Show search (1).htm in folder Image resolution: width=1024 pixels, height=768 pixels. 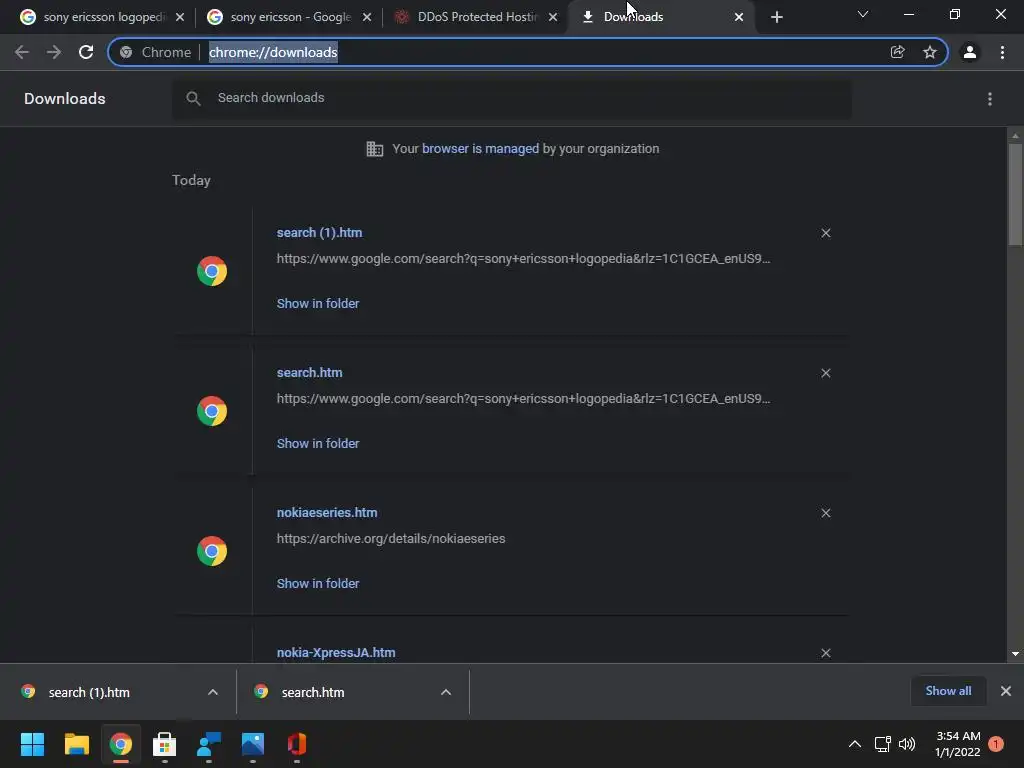(318, 304)
